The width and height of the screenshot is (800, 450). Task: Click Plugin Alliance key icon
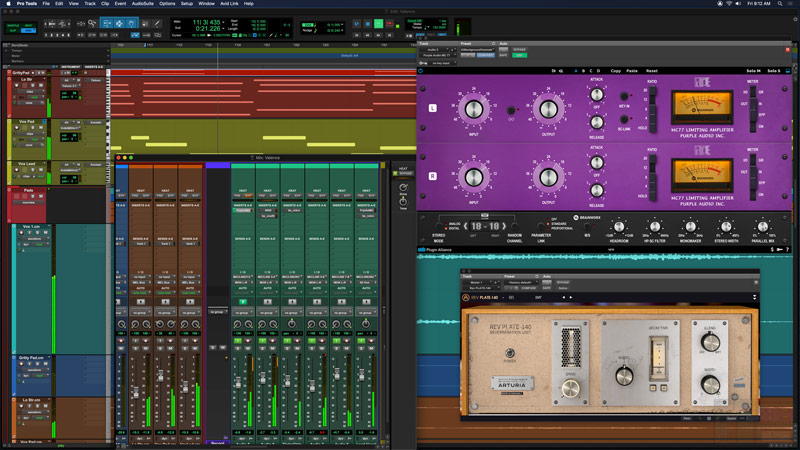point(780,249)
